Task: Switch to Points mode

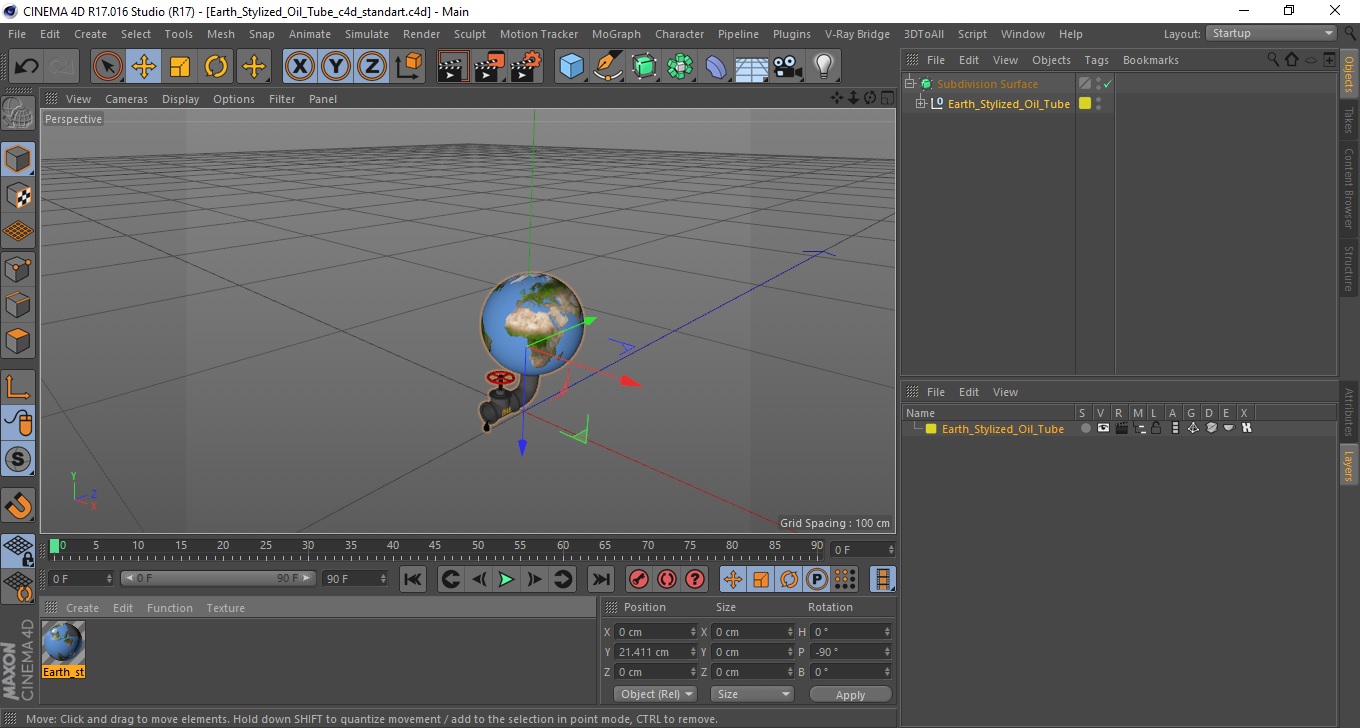Action: point(18,268)
